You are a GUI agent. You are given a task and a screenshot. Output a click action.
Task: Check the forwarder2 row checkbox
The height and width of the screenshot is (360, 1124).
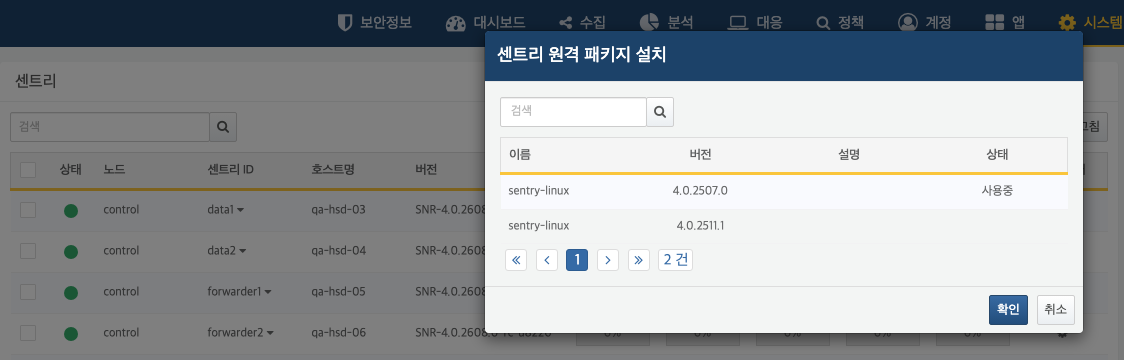28,333
